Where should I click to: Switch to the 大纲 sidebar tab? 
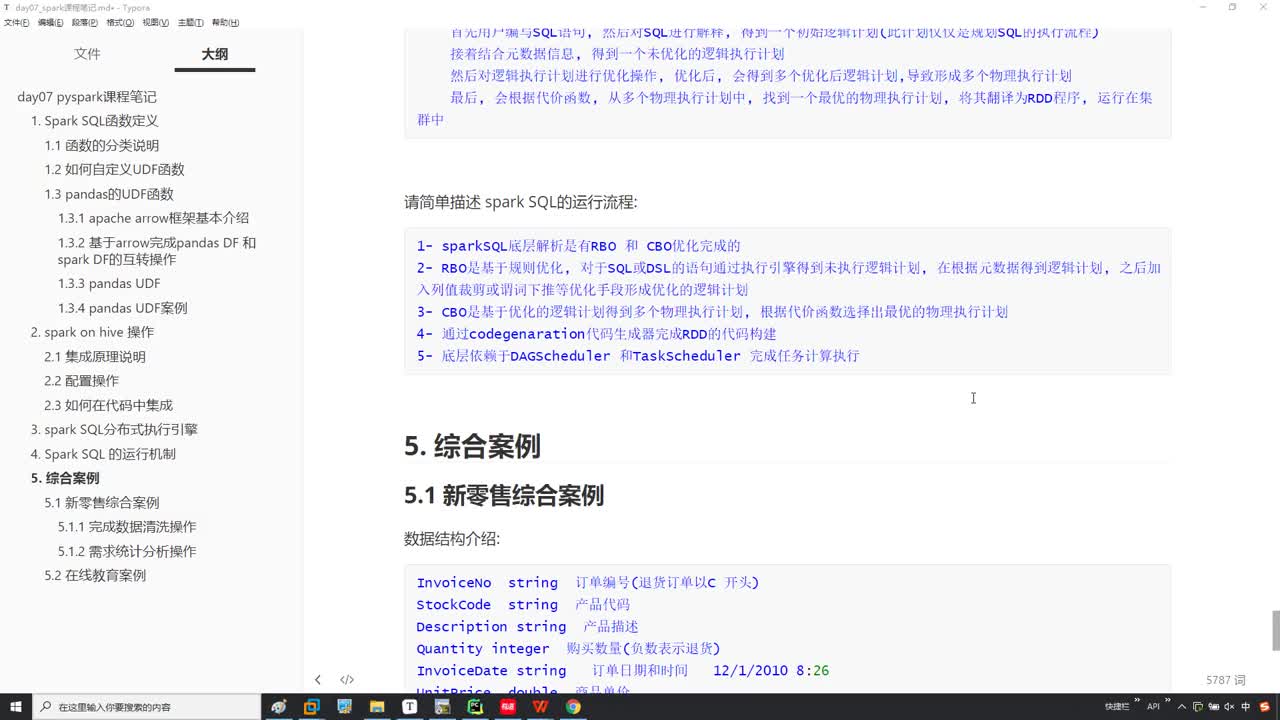click(215, 54)
